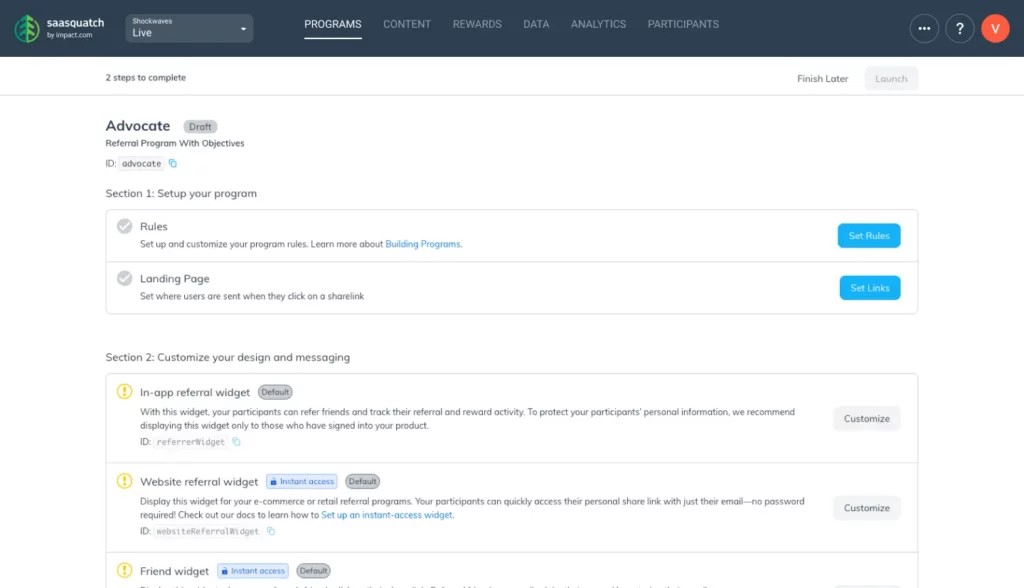
Task: Open the Rewards tab
Action: [x=477, y=24]
